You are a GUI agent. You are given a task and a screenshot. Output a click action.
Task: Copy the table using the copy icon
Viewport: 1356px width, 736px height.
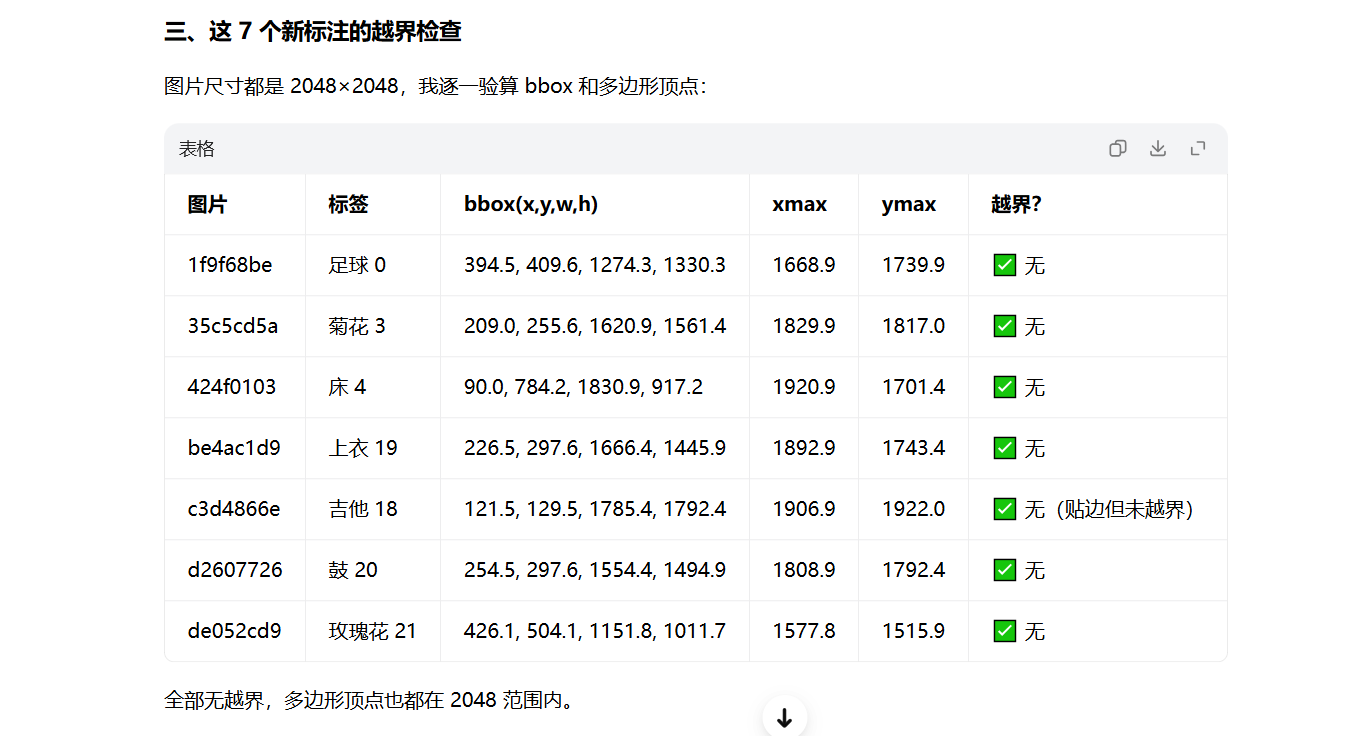pyautogui.click(x=1118, y=148)
